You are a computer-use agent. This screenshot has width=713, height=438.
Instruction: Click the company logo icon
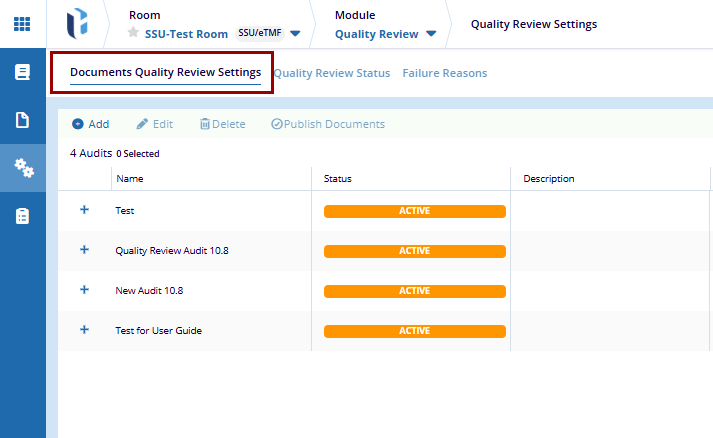pos(78,23)
